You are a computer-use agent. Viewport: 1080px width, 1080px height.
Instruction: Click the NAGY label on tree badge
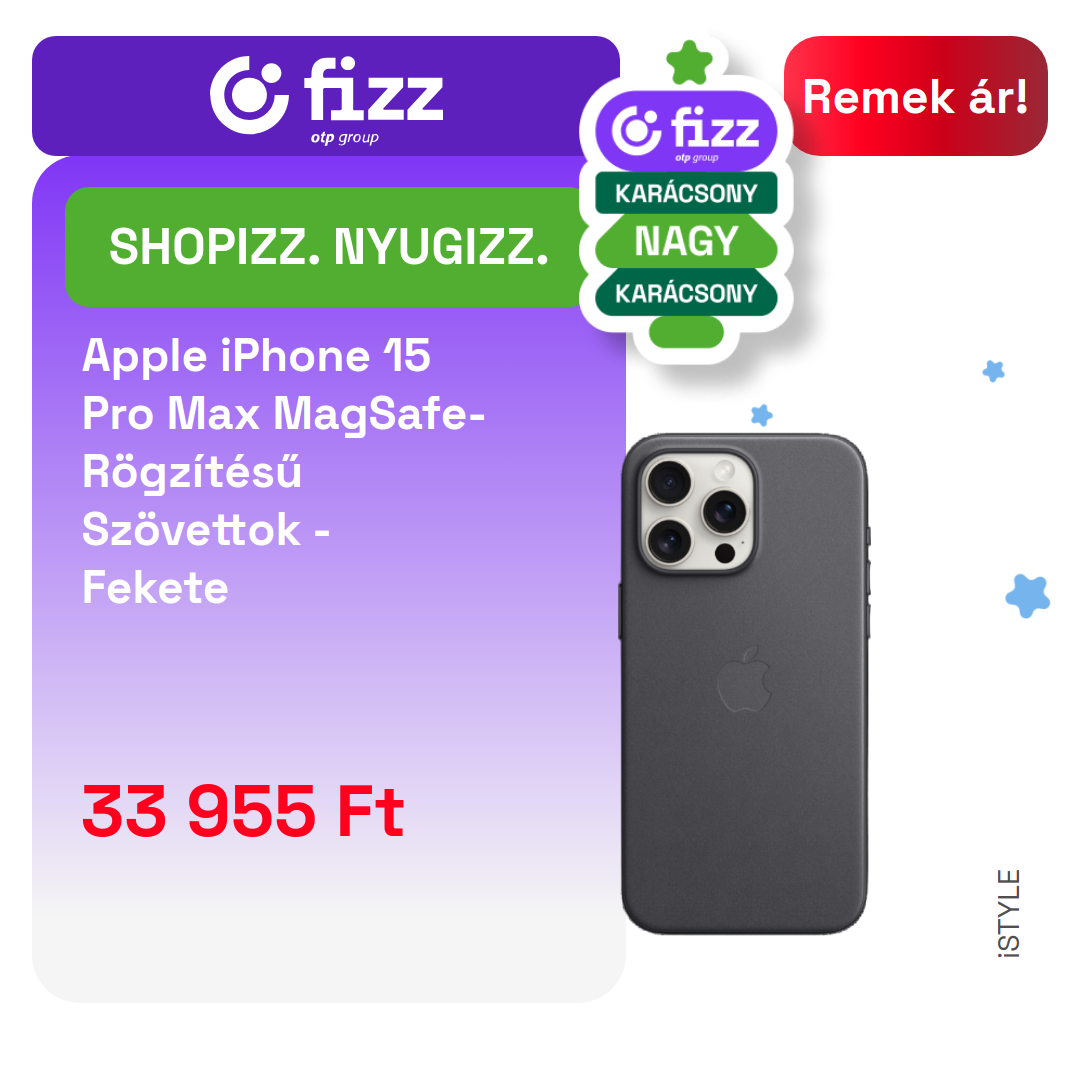click(x=686, y=241)
